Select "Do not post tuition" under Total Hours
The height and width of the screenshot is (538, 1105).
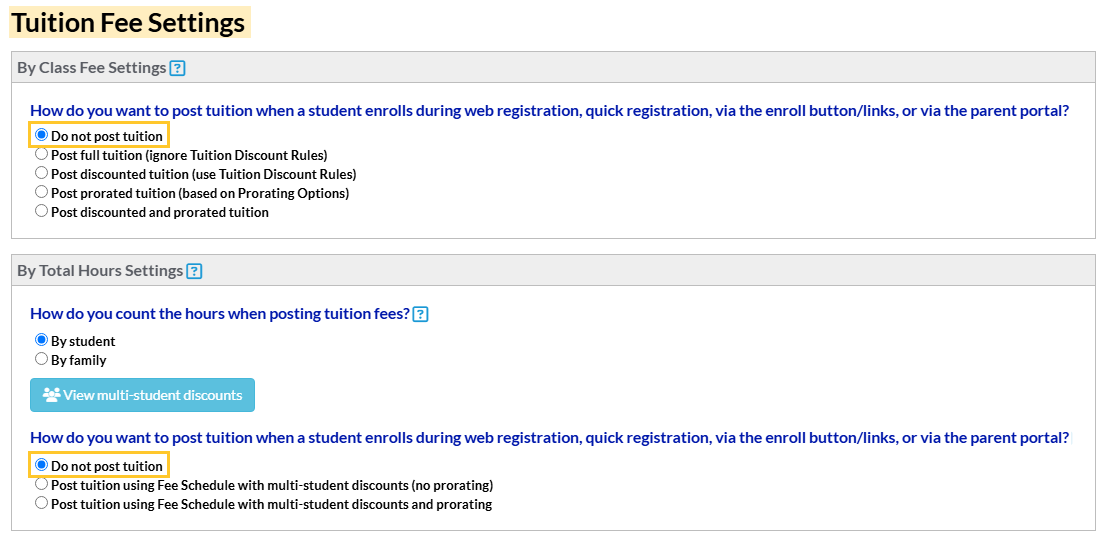pyautogui.click(x=41, y=465)
